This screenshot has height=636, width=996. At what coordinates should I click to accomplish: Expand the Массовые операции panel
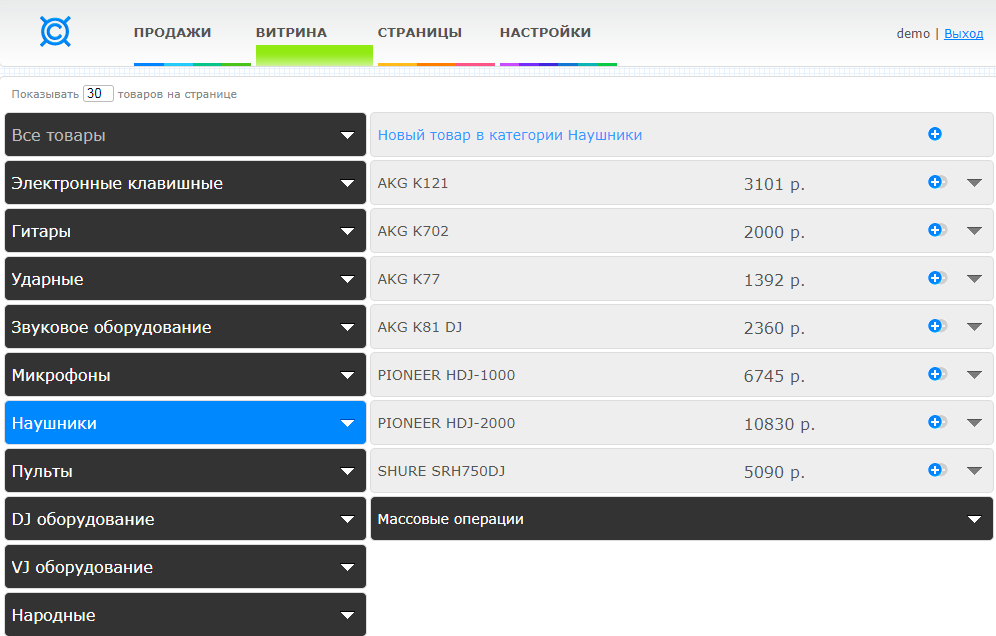click(975, 519)
